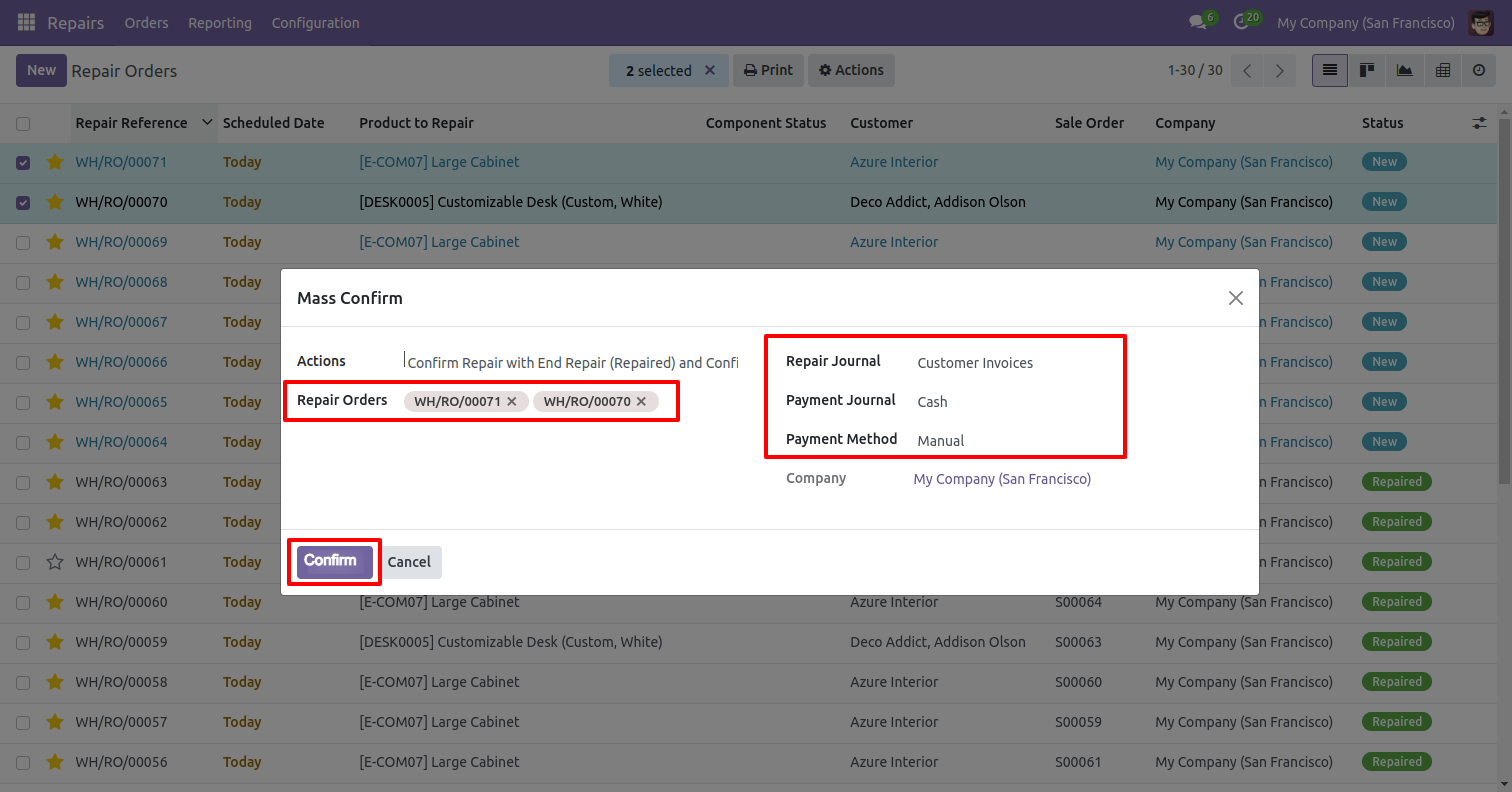This screenshot has height=792, width=1512.
Task: Toggle the select-all header checkbox
Action: [23, 124]
